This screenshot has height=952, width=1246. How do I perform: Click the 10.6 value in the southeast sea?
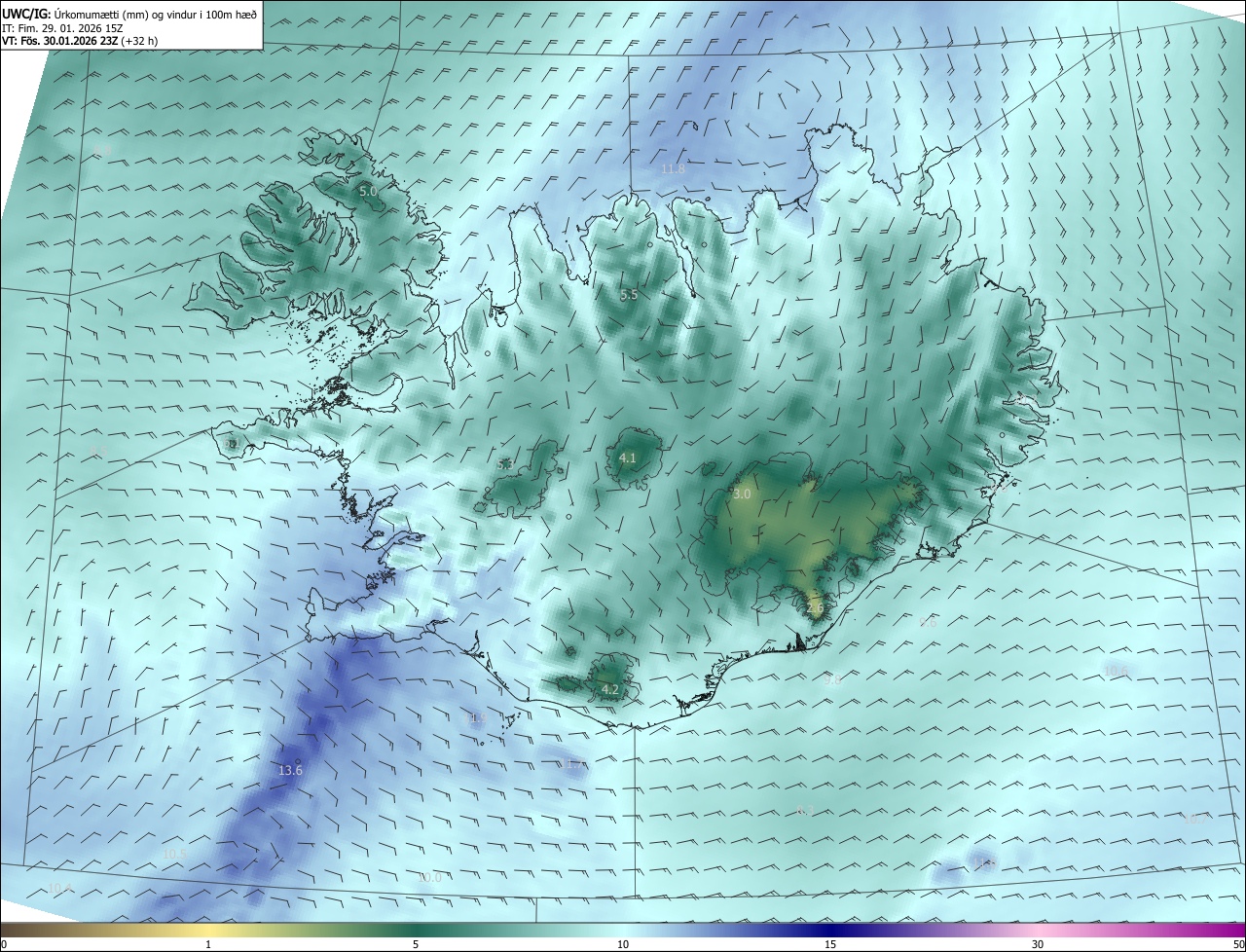tap(1116, 671)
